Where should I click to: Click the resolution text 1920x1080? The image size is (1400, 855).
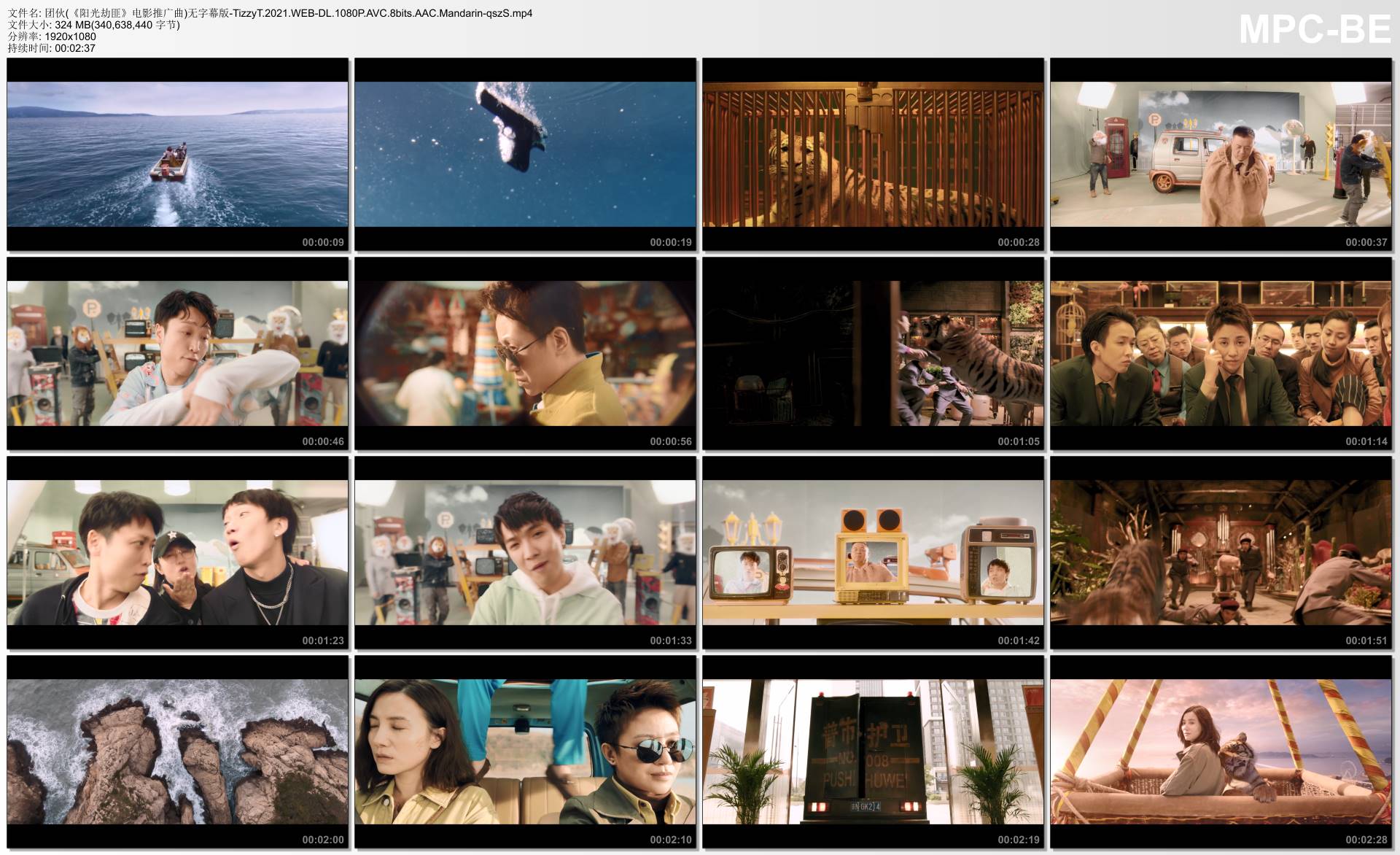(70, 36)
